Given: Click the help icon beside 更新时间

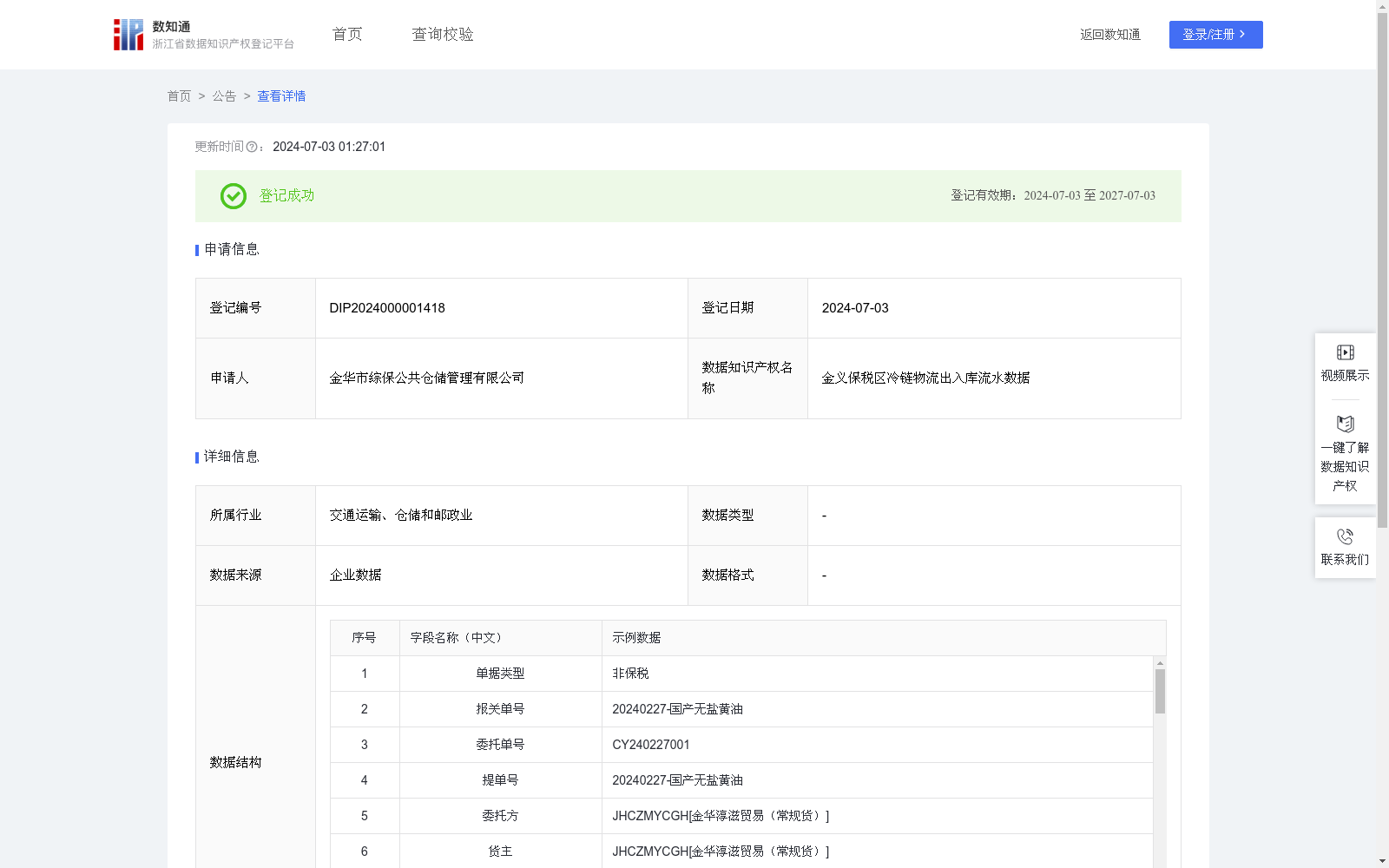Looking at the screenshot, I should [x=252, y=148].
